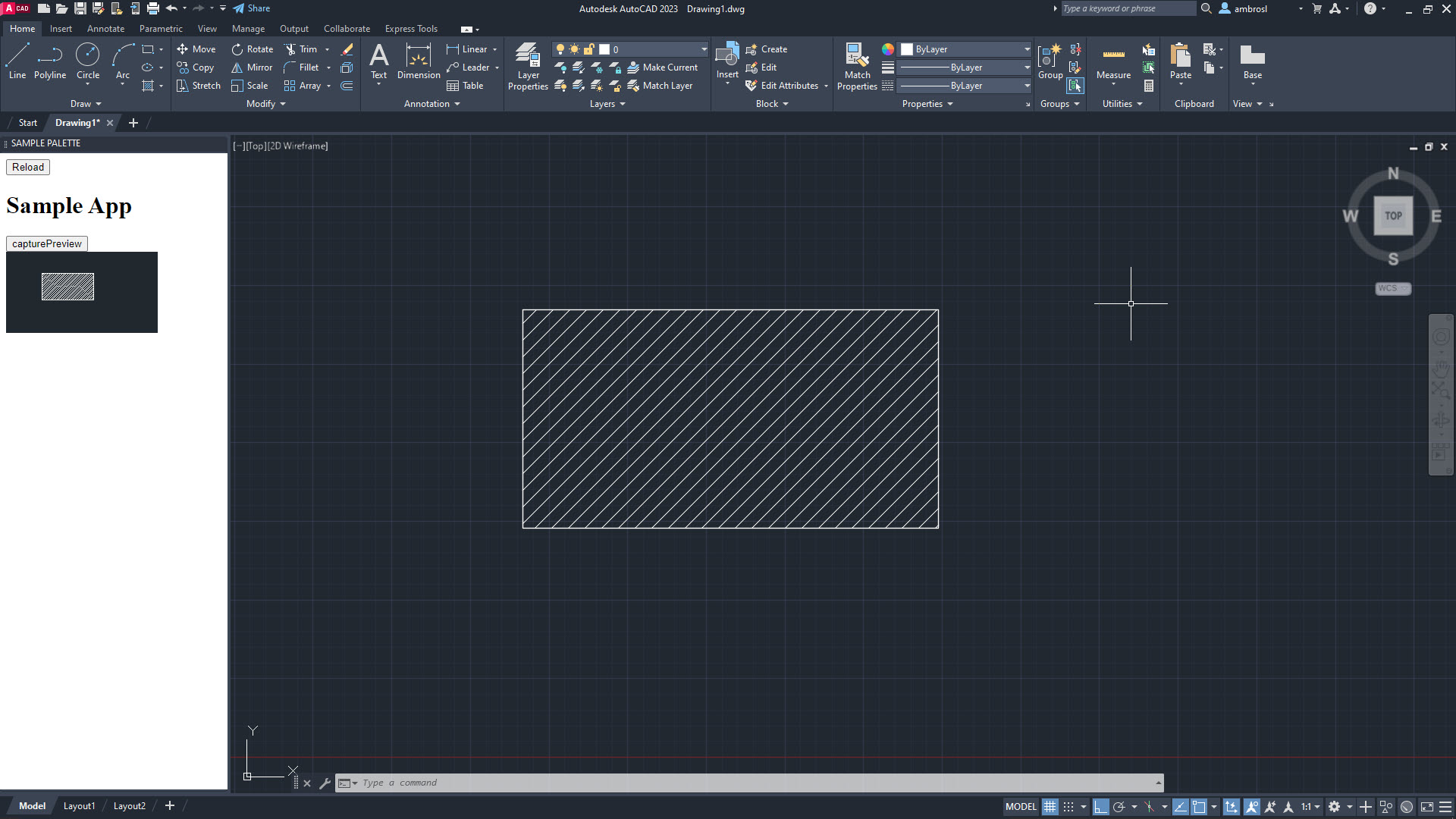This screenshot has height=819, width=1456.
Task: Toggle drawing grid display in status bar
Action: [1050, 807]
